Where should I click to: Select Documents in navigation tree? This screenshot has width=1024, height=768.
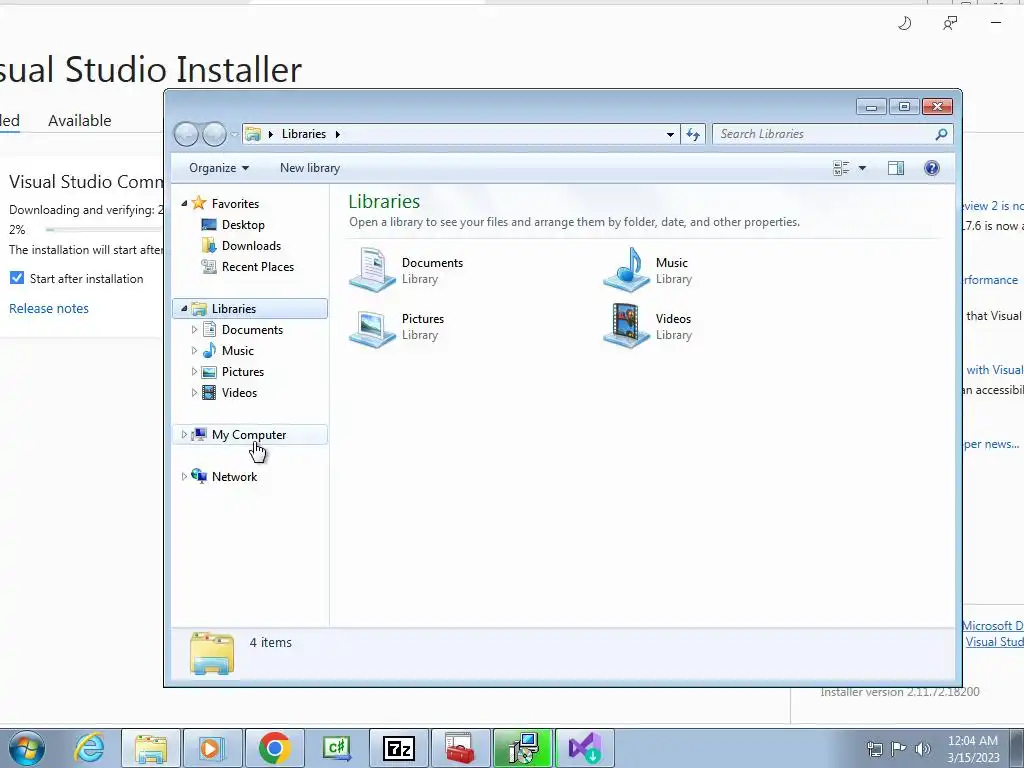coord(252,330)
